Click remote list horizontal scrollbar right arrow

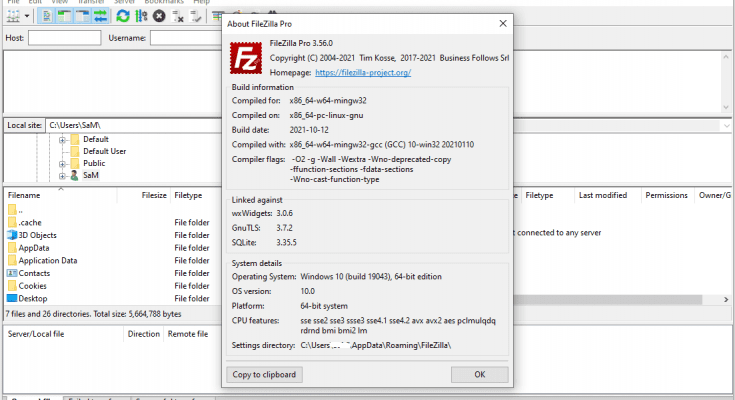coord(726,300)
